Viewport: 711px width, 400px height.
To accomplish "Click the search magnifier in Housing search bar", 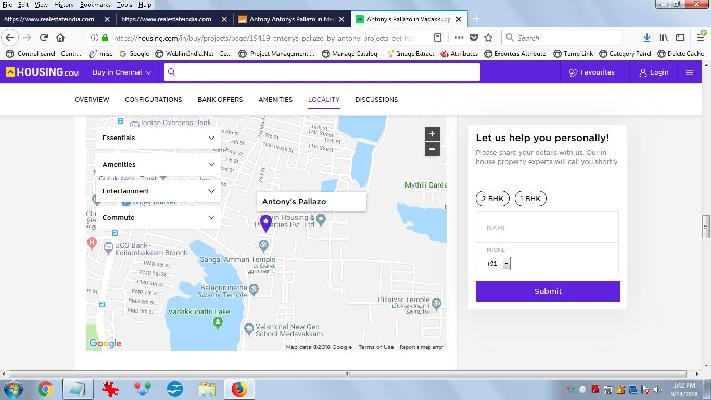I will [171, 72].
